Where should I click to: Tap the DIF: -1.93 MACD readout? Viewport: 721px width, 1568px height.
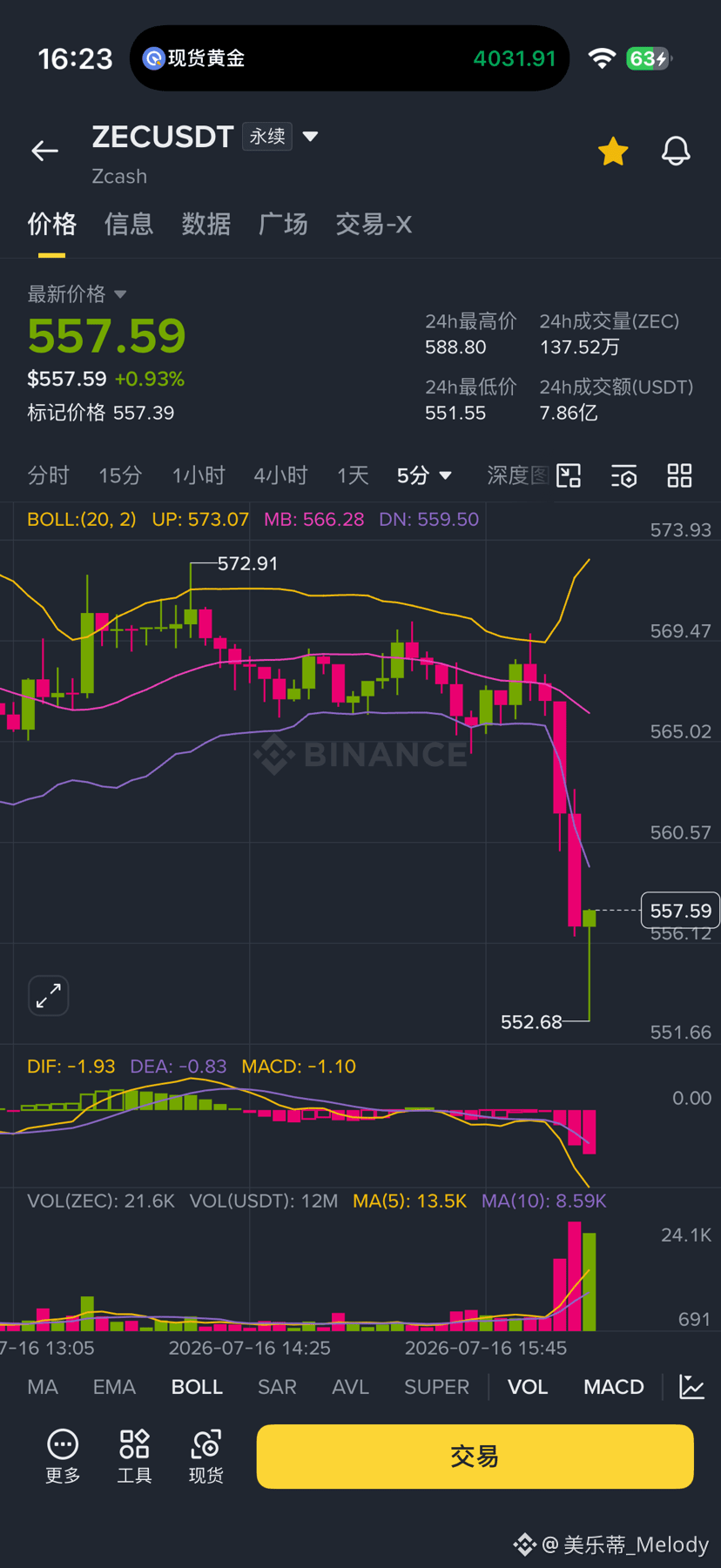(x=71, y=1067)
